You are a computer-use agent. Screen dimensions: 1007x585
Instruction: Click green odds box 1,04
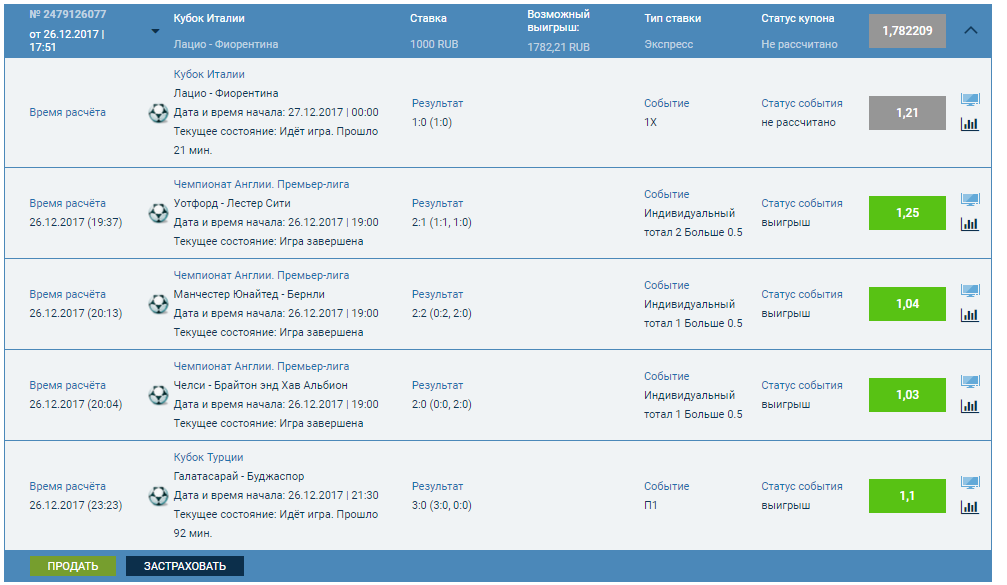coord(907,304)
